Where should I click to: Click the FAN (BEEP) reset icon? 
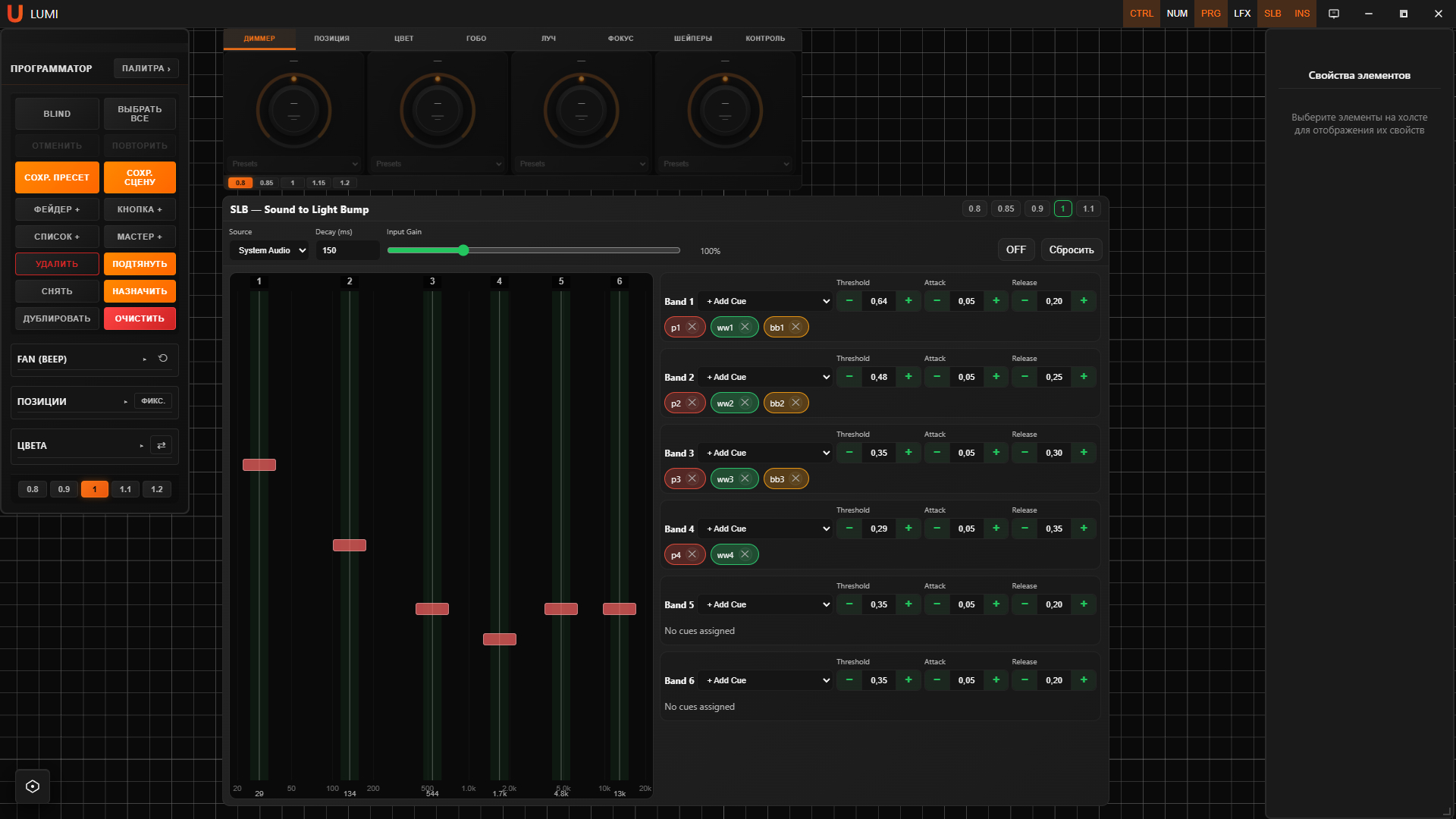point(163,359)
